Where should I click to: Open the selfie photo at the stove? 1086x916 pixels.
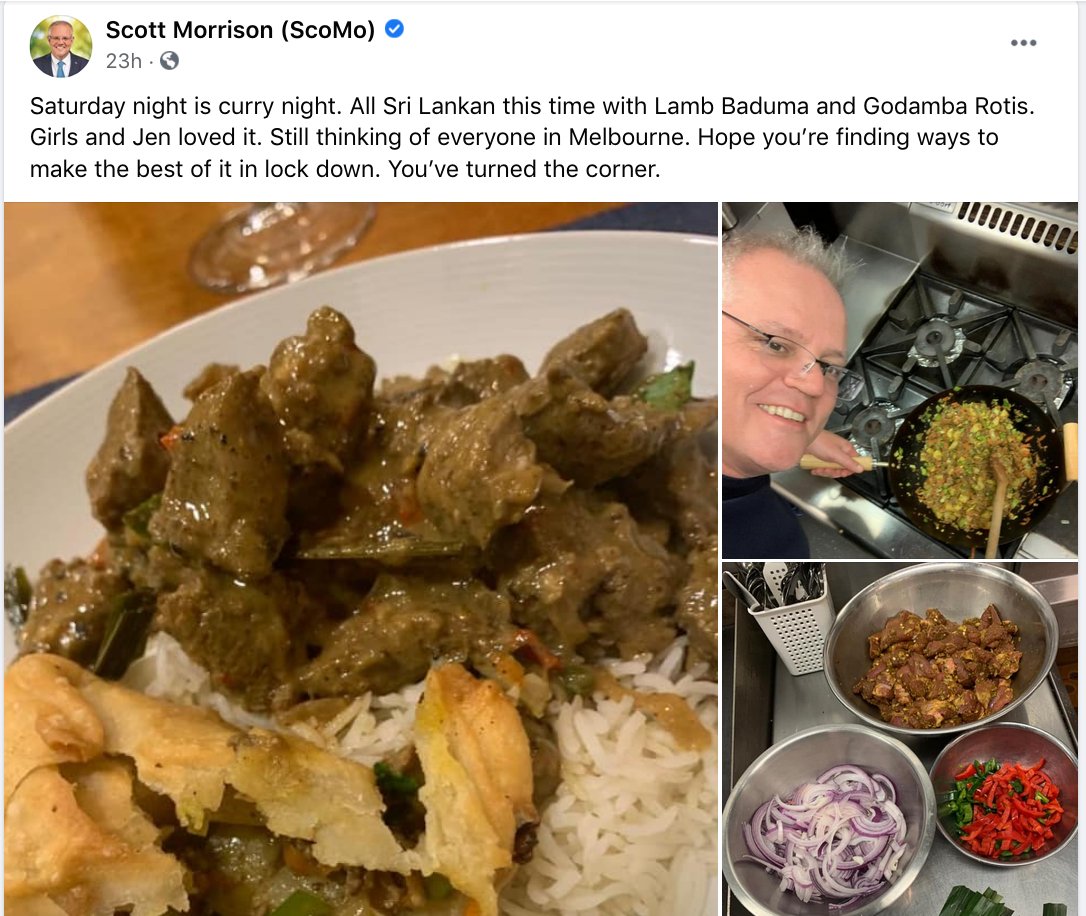(x=900, y=380)
